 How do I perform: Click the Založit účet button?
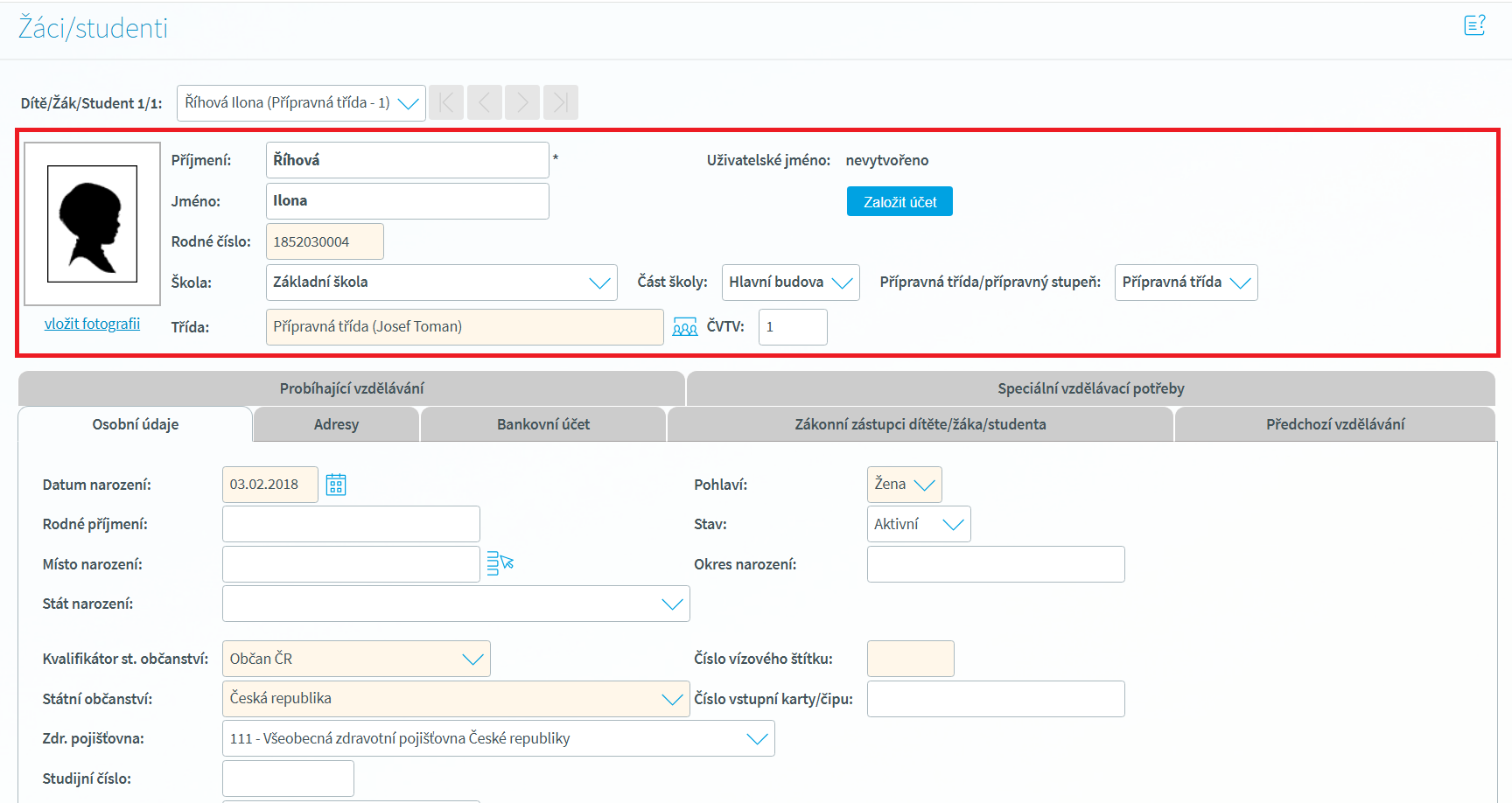tap(899, 202)
